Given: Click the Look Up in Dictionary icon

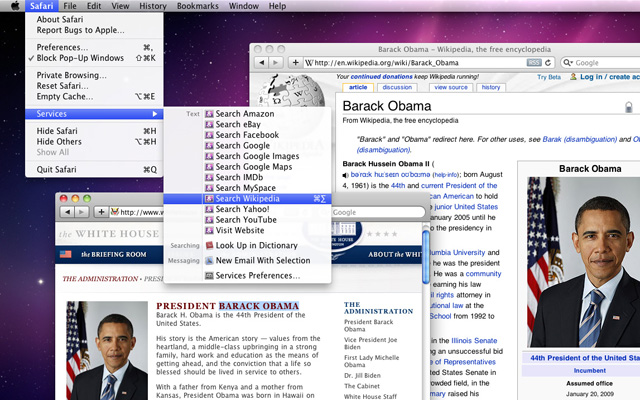Looking at the screenshot, I should 209,245.
